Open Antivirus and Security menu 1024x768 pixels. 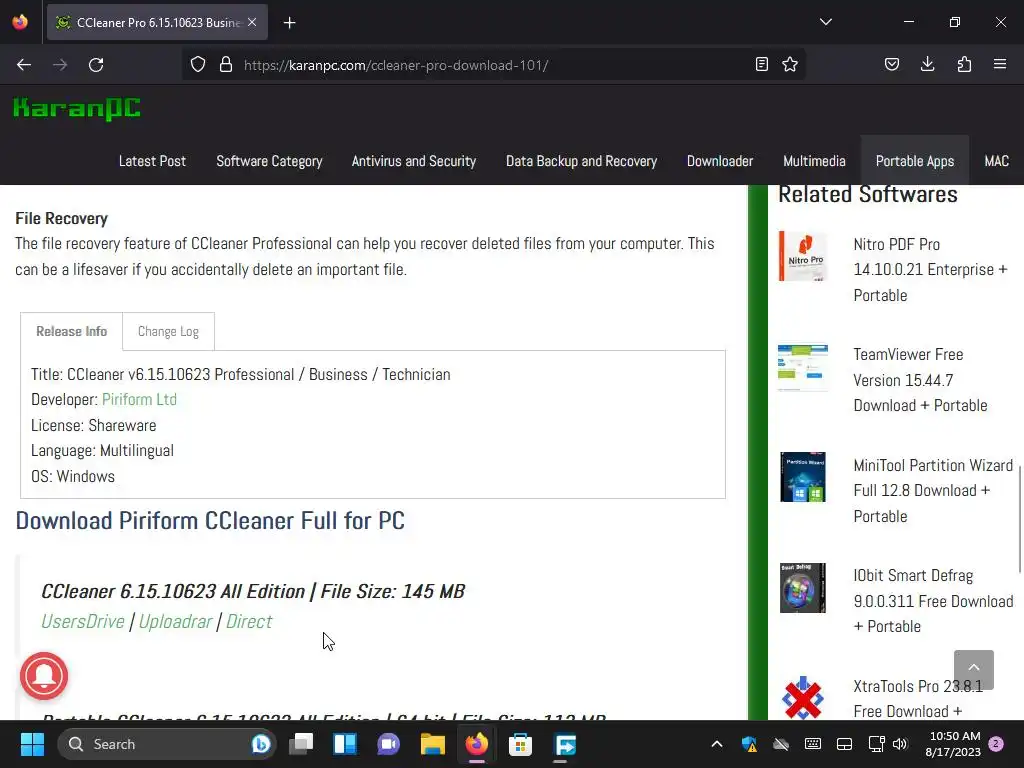point(413,161)
